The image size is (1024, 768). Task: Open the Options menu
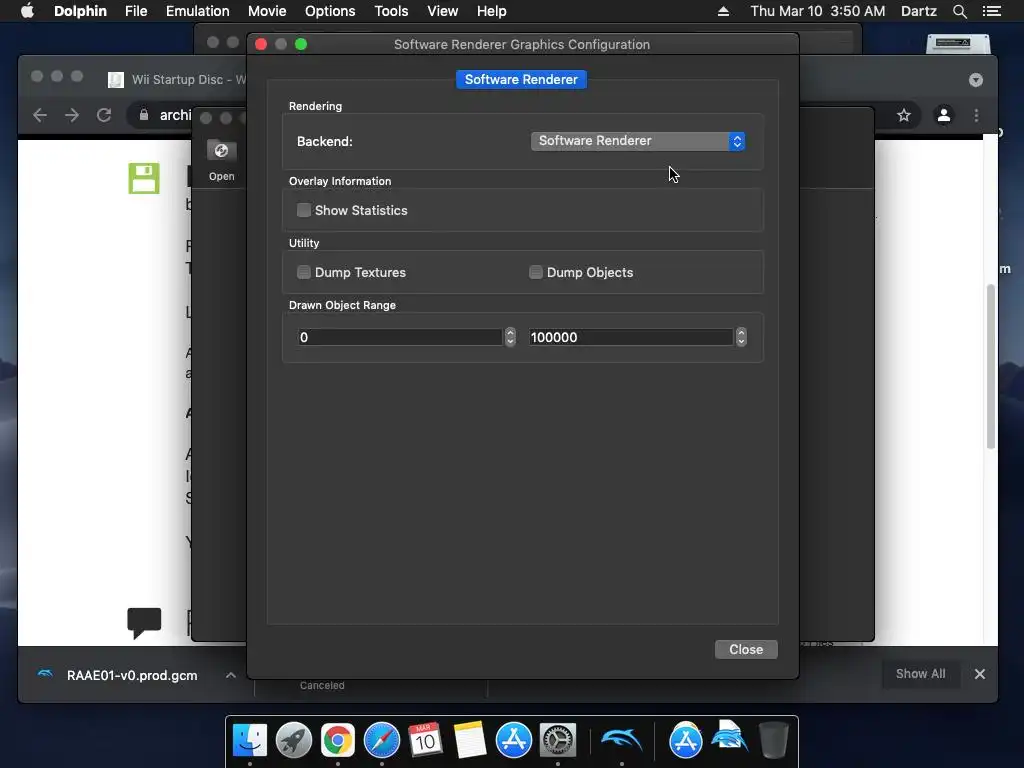point(330,11)
